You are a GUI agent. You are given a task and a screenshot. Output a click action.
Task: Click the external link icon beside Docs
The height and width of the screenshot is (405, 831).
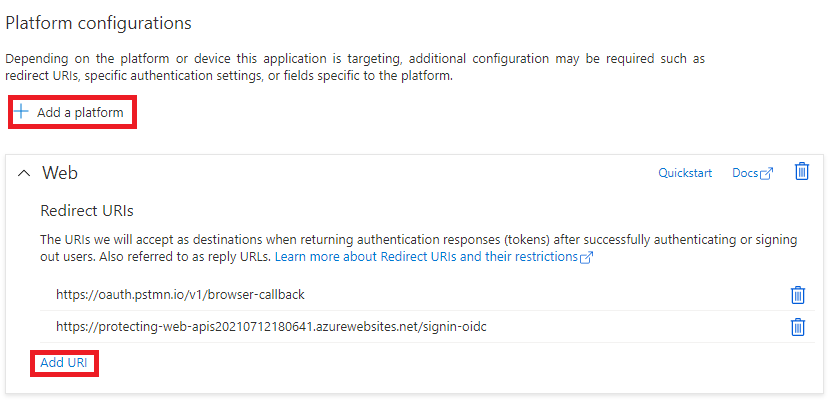tap(766, 173)
